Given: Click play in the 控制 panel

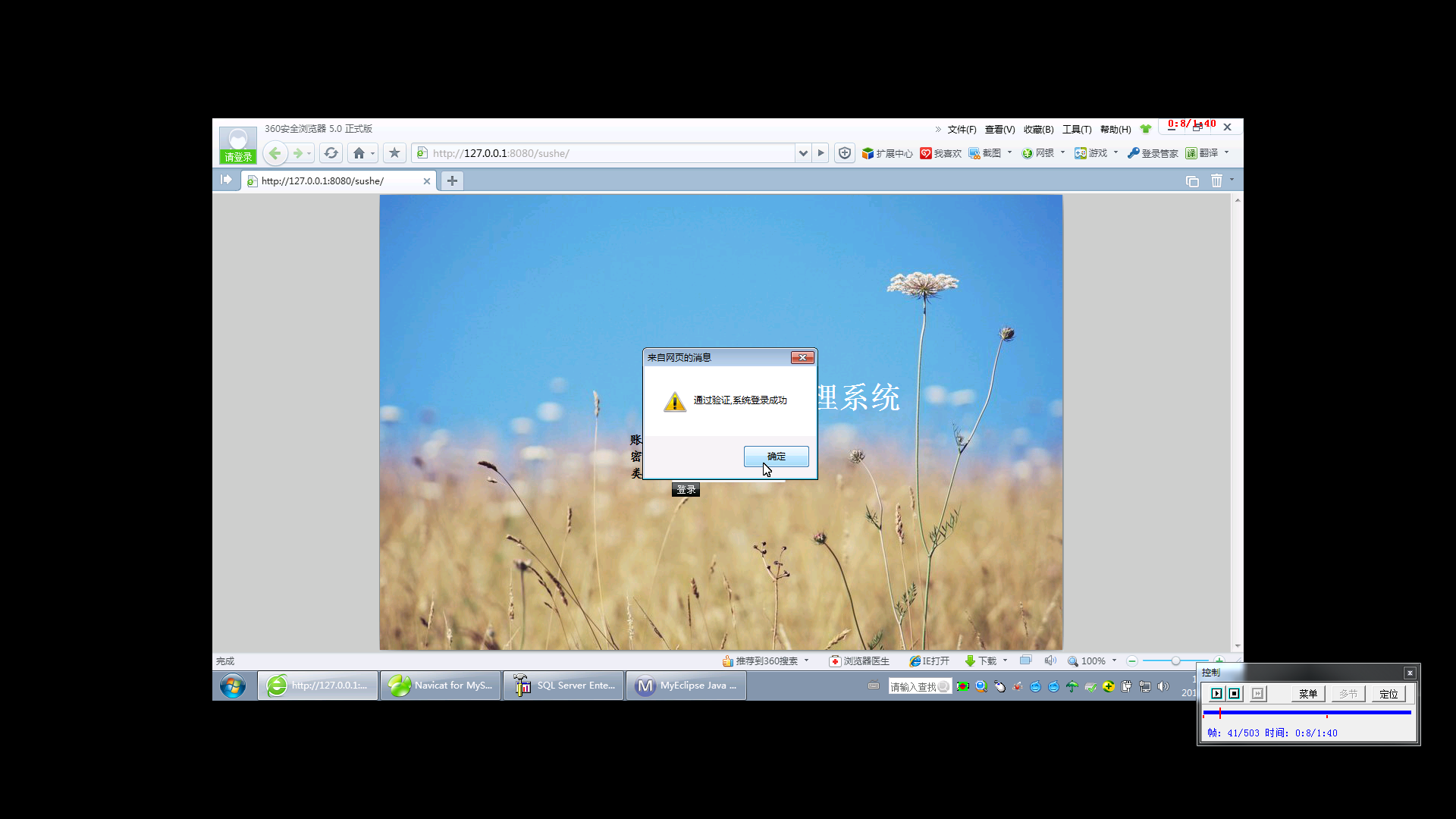Looking at the screenshot, I should [1216, 694].
